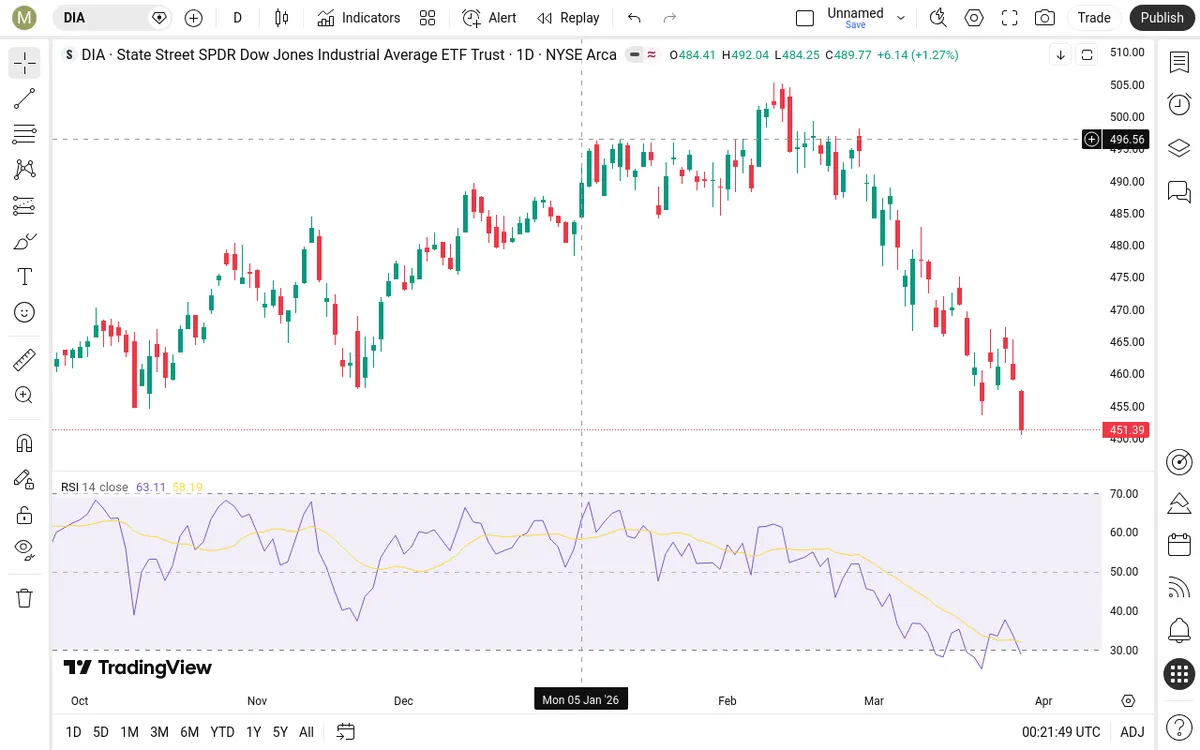1200x750 pixels.
Task: Open the news feed signal icon
Action: (x=1179, y=588)
